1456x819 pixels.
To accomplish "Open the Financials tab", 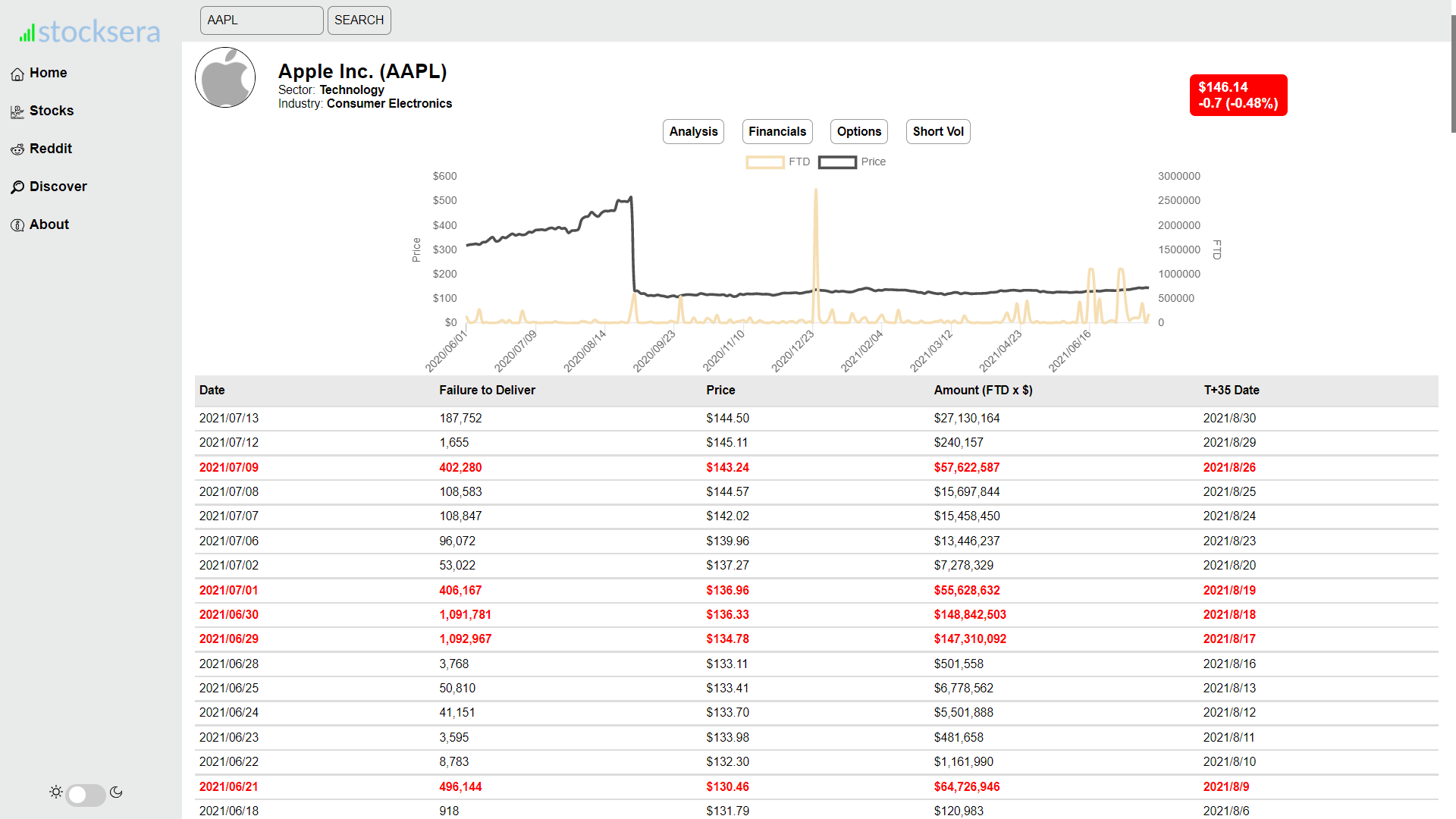I will click(777, 131).
